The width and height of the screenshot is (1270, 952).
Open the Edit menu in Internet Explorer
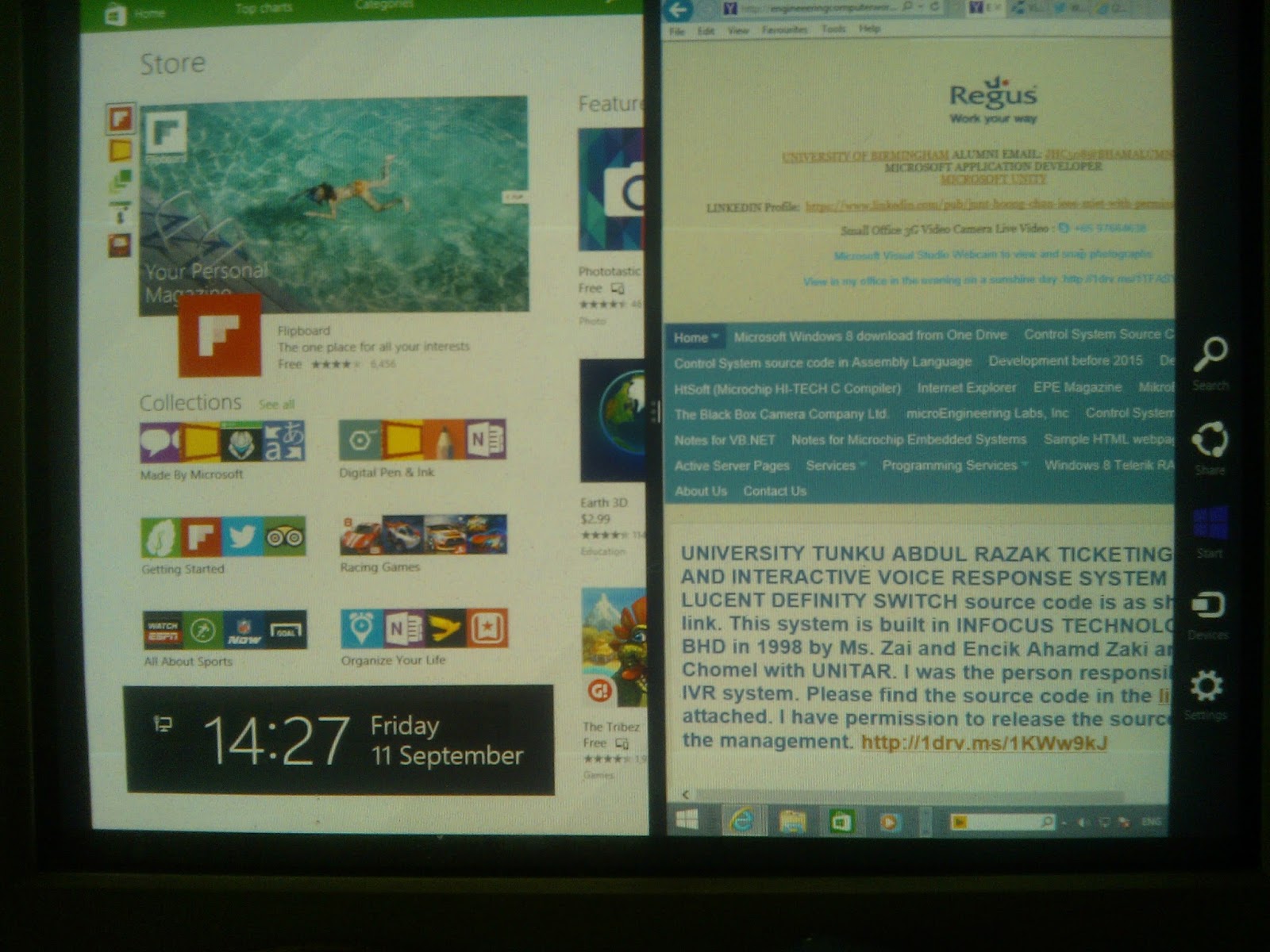point(706,31)
